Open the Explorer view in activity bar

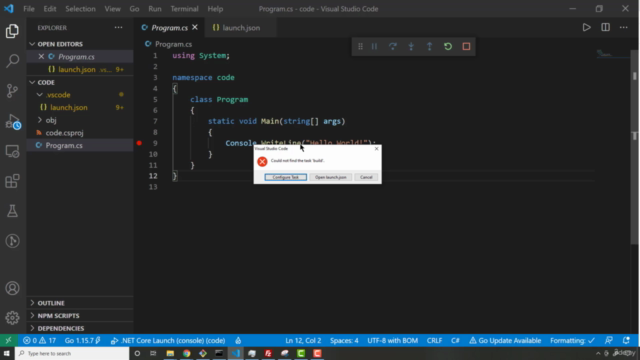(12, 31)
